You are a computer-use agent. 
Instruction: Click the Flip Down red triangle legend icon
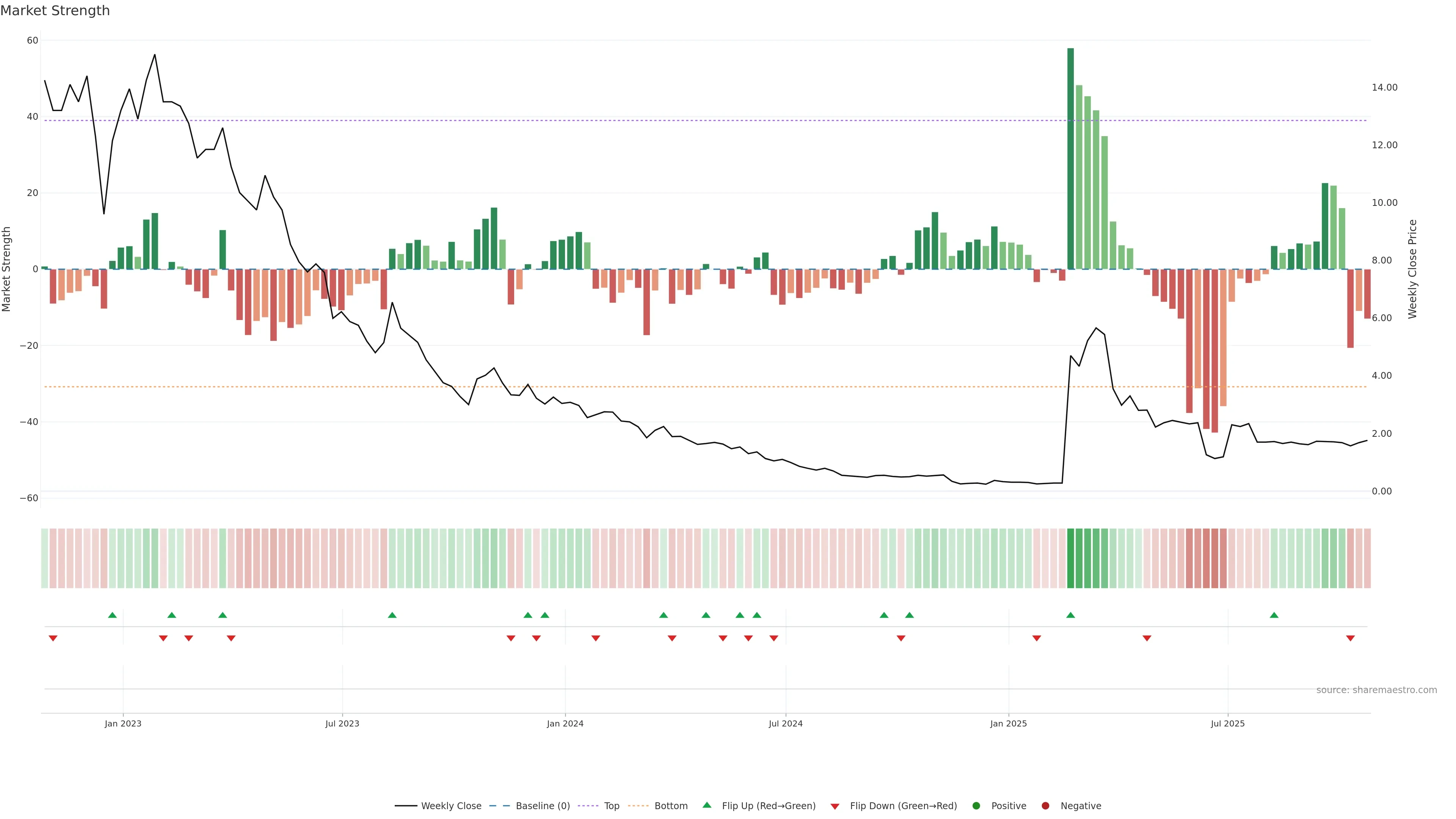(835, 806)
